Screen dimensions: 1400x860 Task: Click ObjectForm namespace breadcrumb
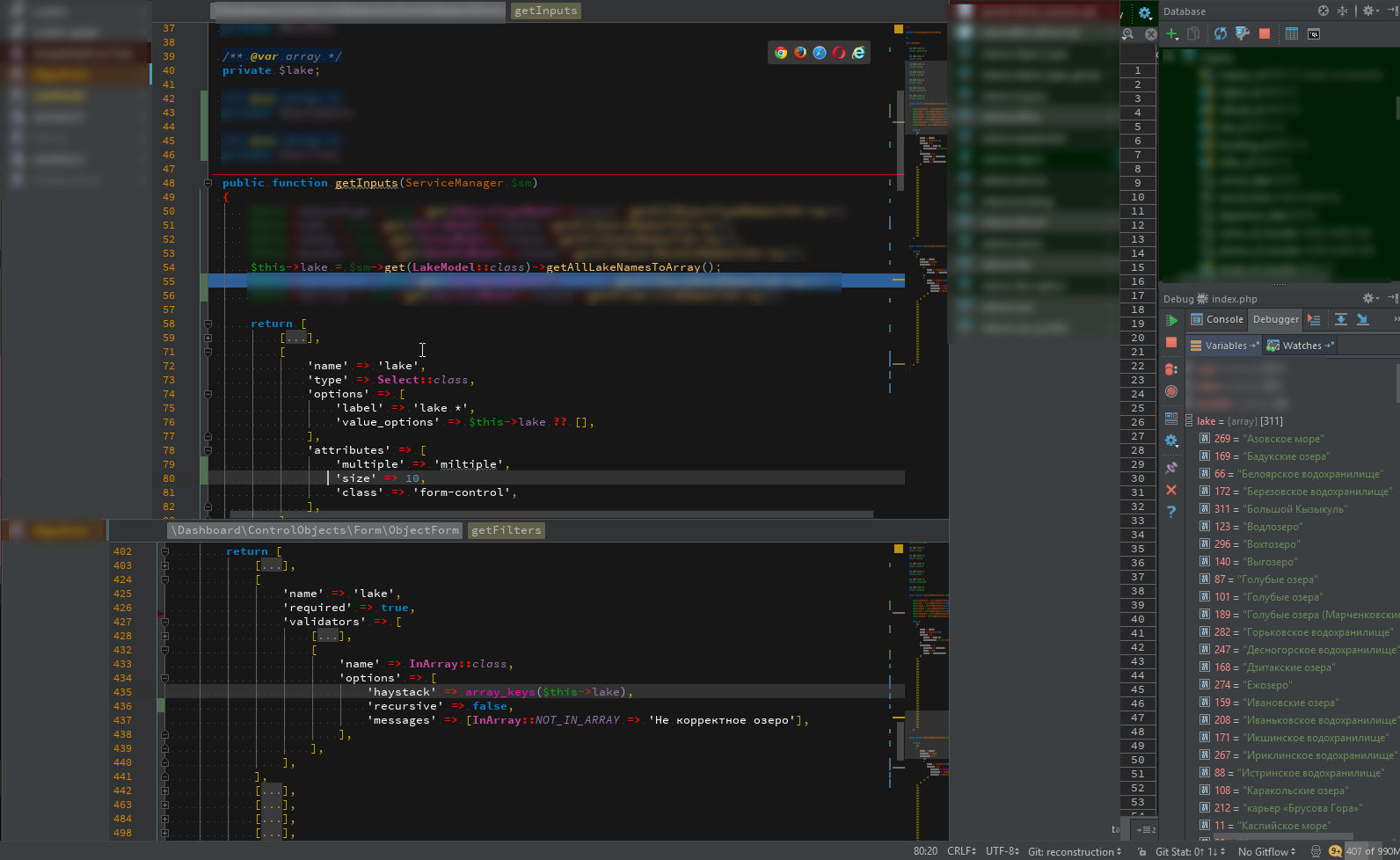coord(317,530)
